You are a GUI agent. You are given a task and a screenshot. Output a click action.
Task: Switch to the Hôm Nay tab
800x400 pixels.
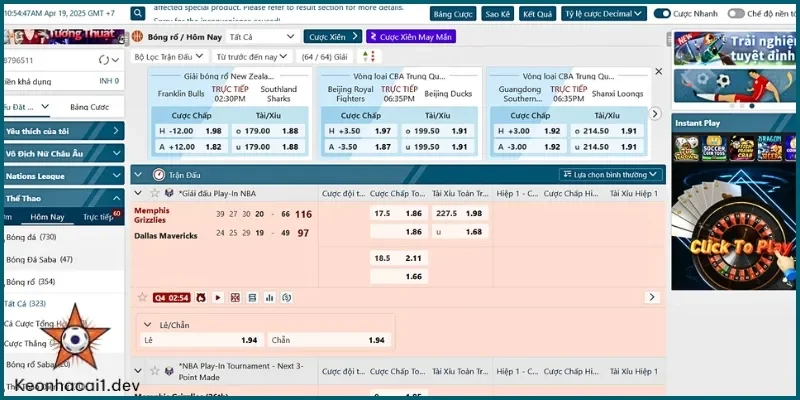(47, 217)
